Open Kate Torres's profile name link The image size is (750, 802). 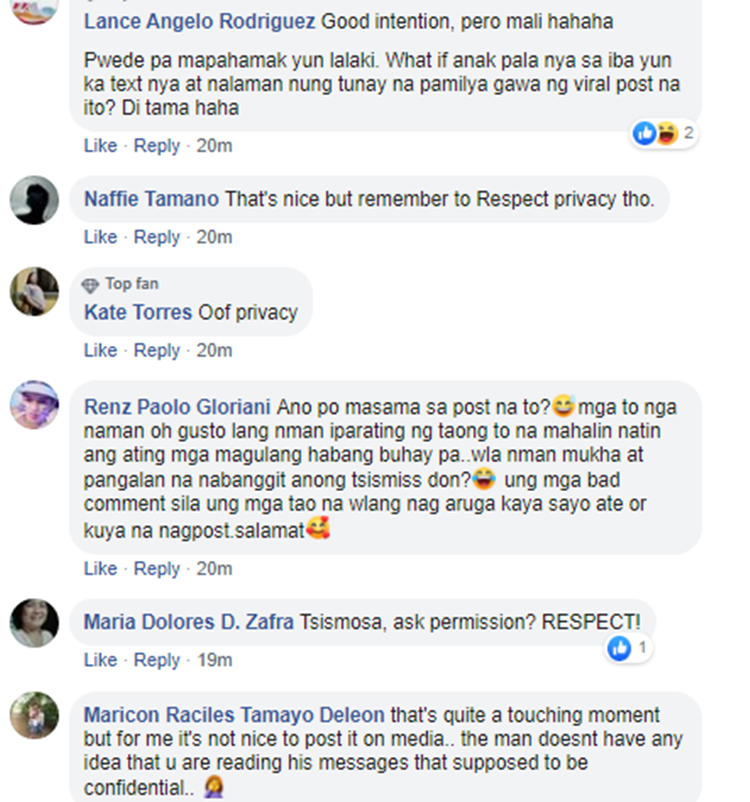(138, 313)
